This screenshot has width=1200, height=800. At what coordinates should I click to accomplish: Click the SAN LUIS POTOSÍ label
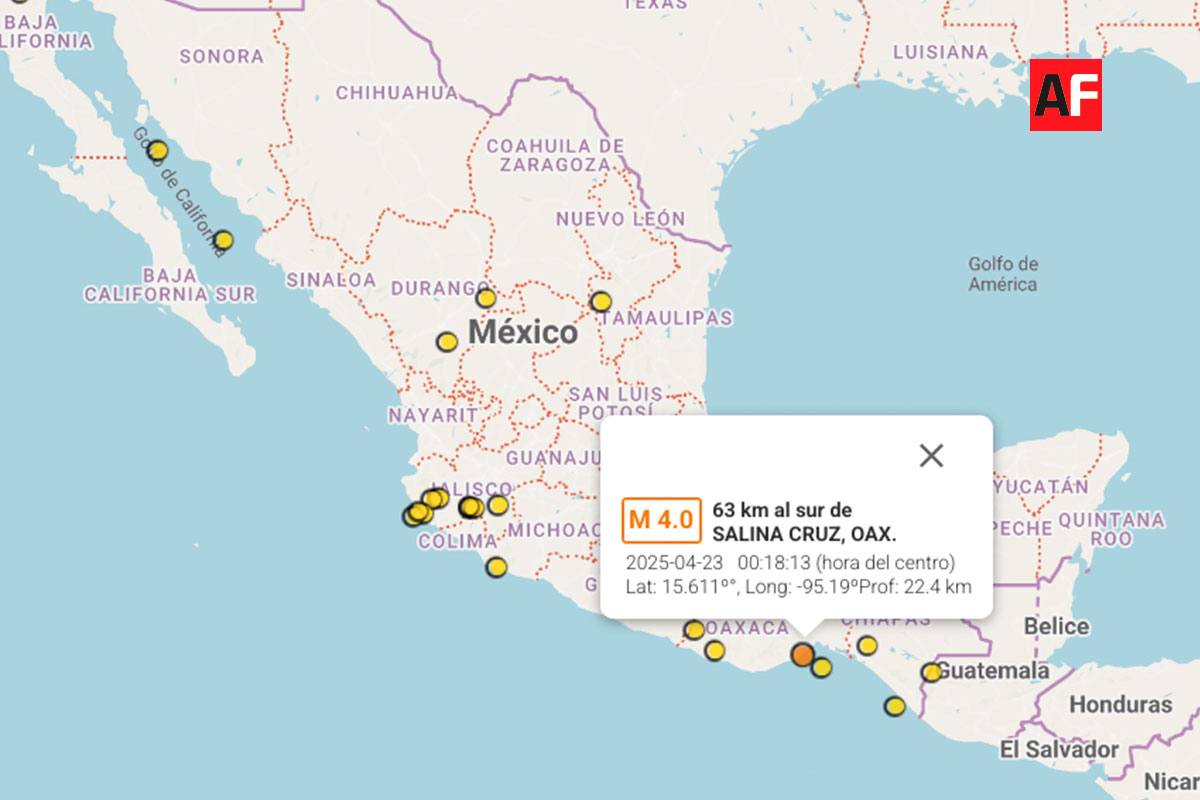tap(616, 403)
